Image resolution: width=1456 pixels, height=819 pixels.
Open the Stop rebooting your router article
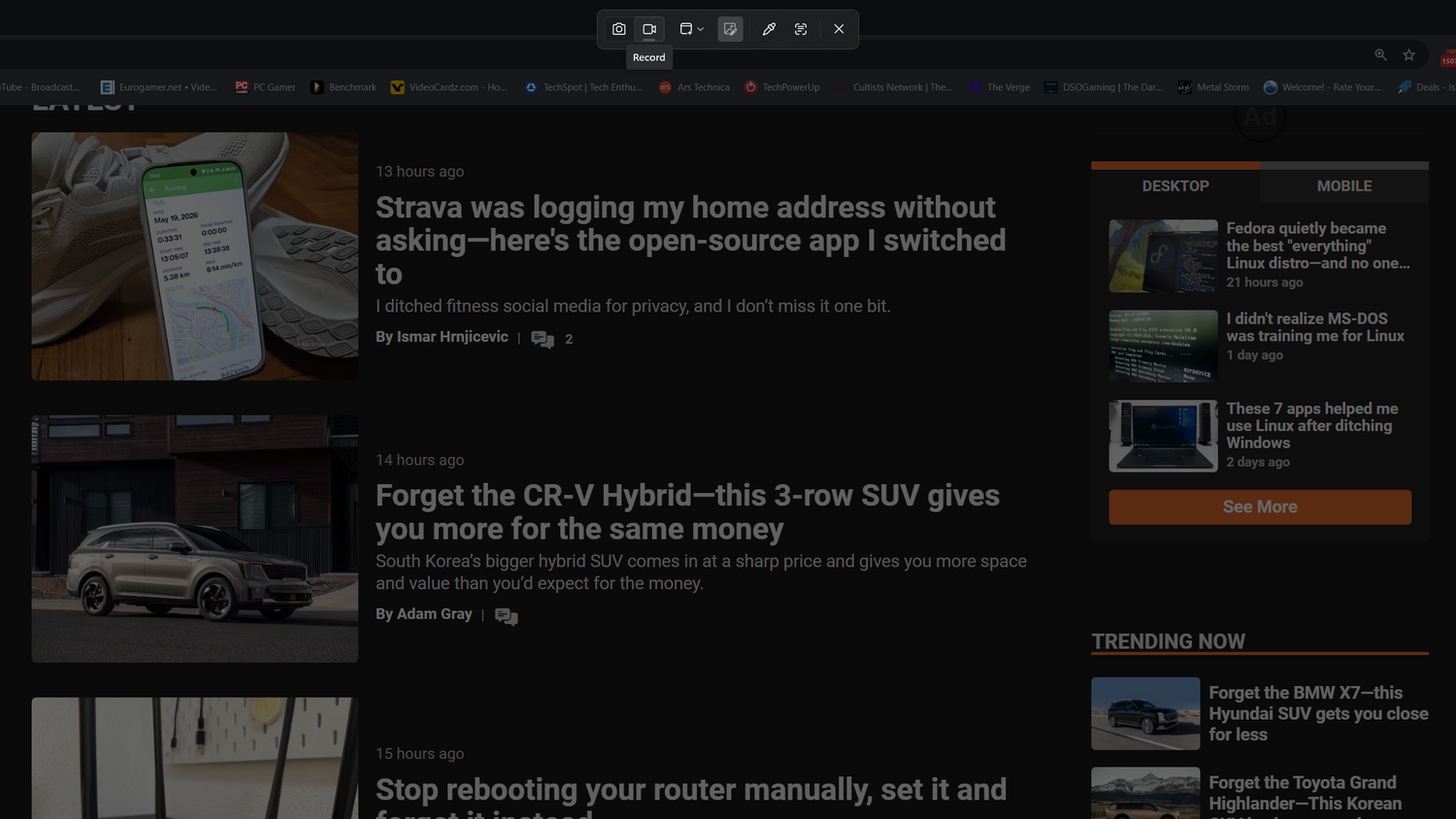(x=691, y=797)
